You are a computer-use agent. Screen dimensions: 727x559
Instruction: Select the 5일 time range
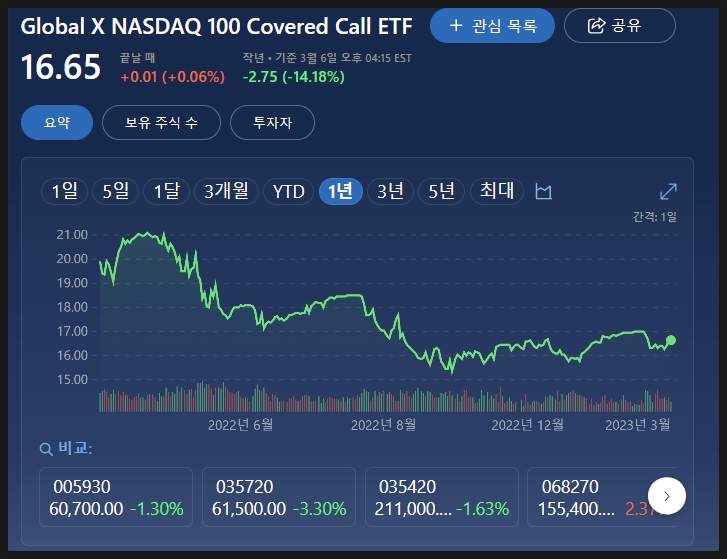(115, 191)
